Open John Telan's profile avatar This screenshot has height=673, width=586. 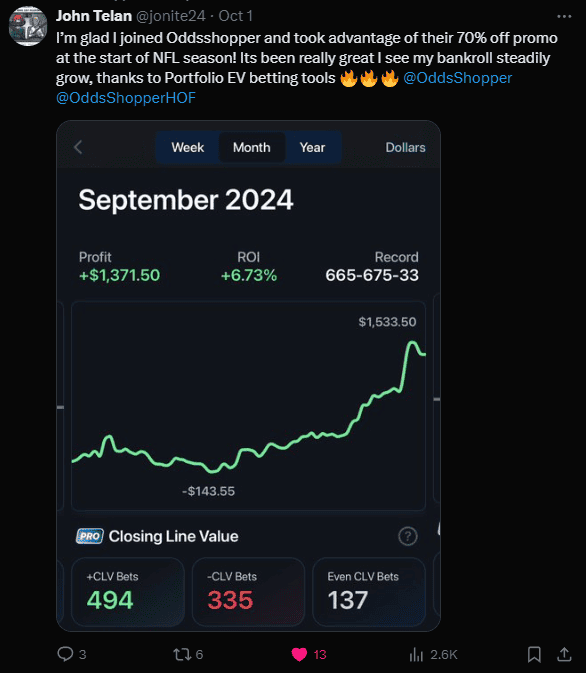pyautogui.click(x=28, y=26)
